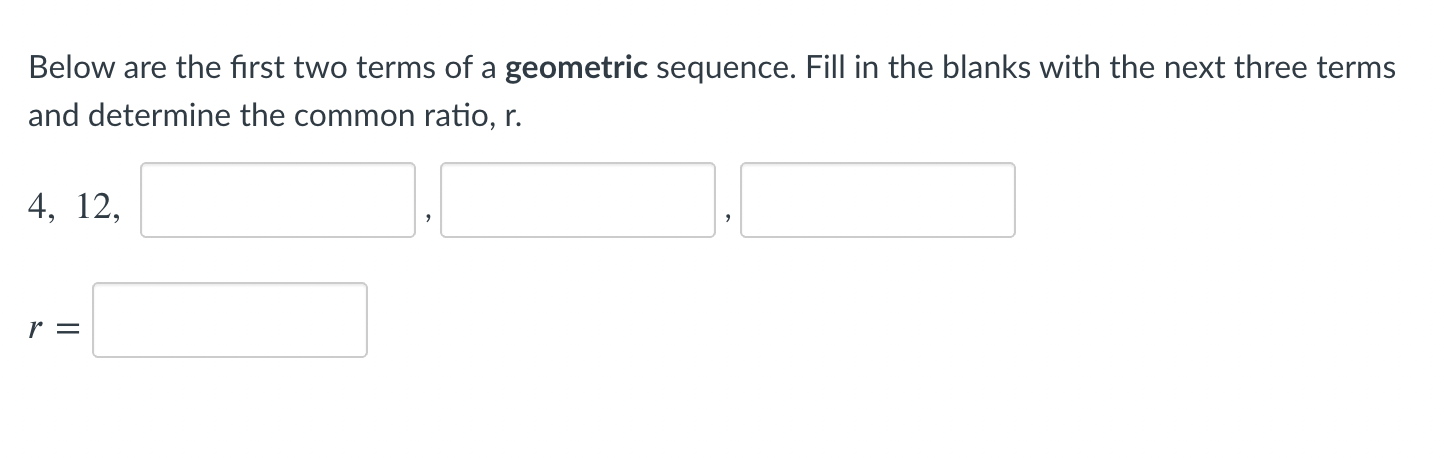Click the first blank after 12
Image resolution: width=1444 pixels, height=458 pixels.
tap(278, 200)
